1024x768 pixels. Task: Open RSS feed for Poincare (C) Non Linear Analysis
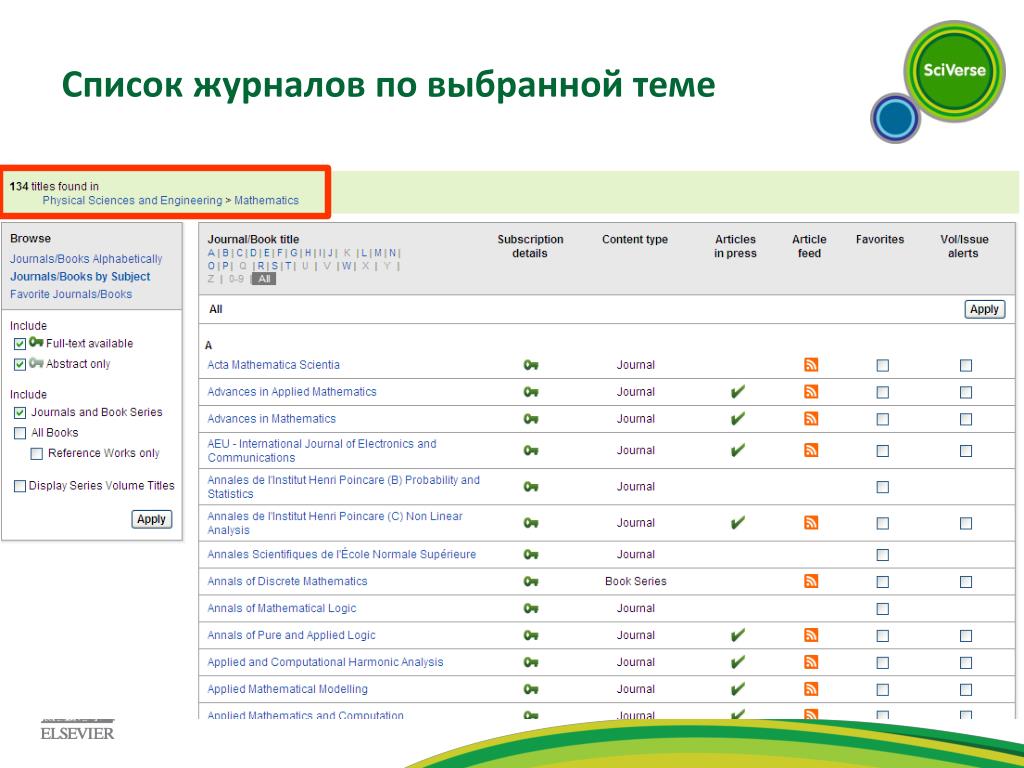pyautogui.click(x=810, y=522)
